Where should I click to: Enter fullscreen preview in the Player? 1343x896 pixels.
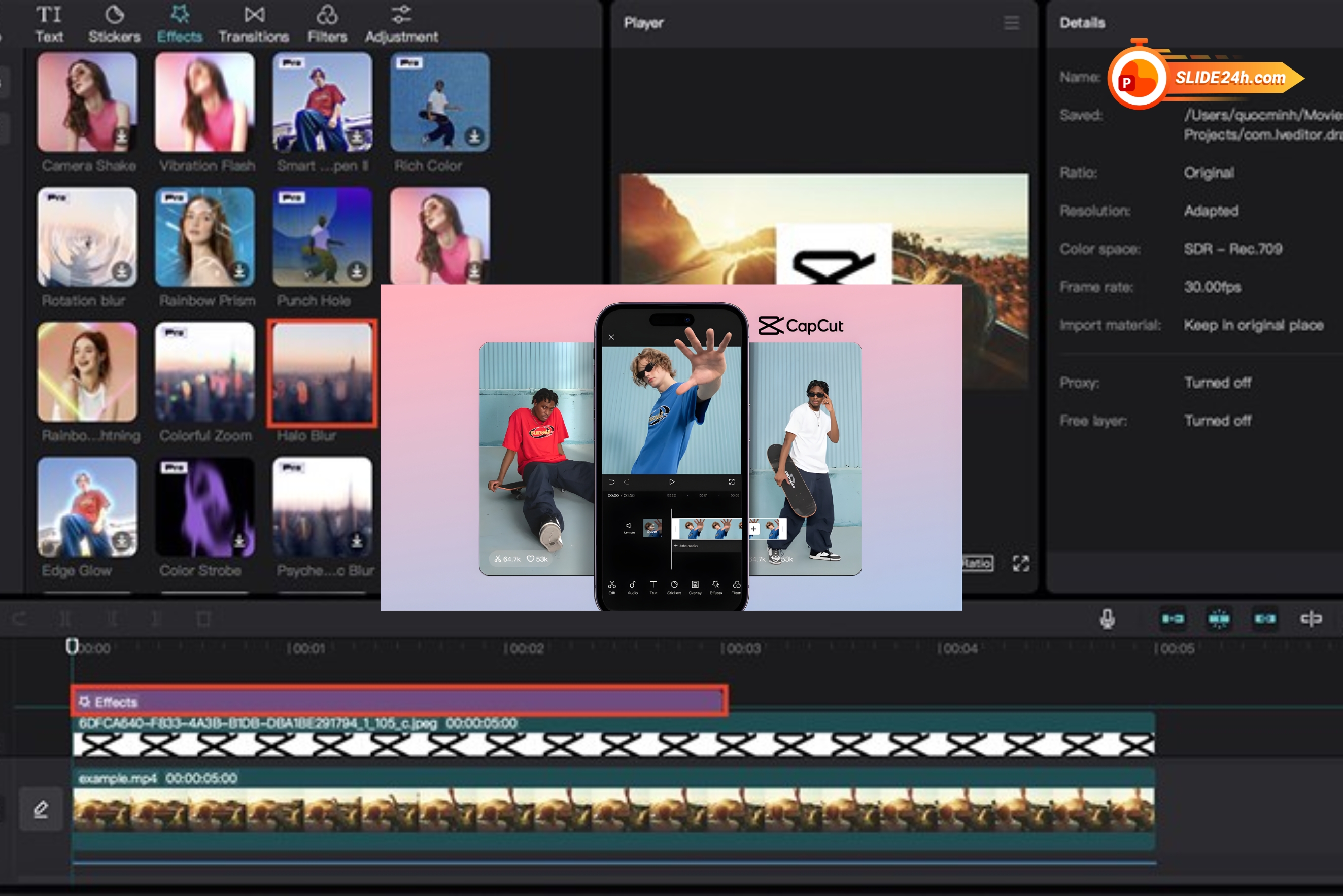tap(1021, 564)
